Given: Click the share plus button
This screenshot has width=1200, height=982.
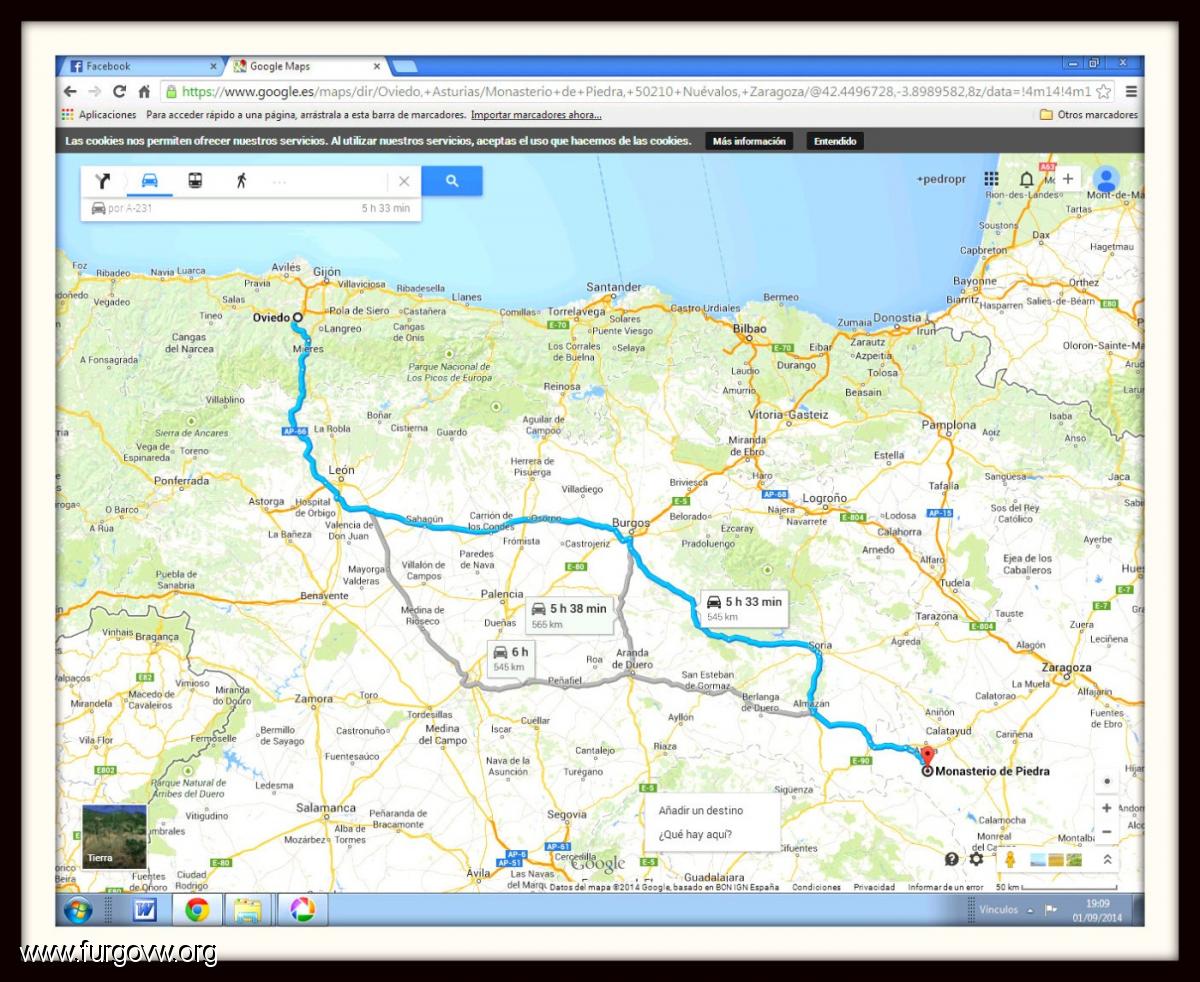Looking at the screenshot, I should coord(1068,179).
